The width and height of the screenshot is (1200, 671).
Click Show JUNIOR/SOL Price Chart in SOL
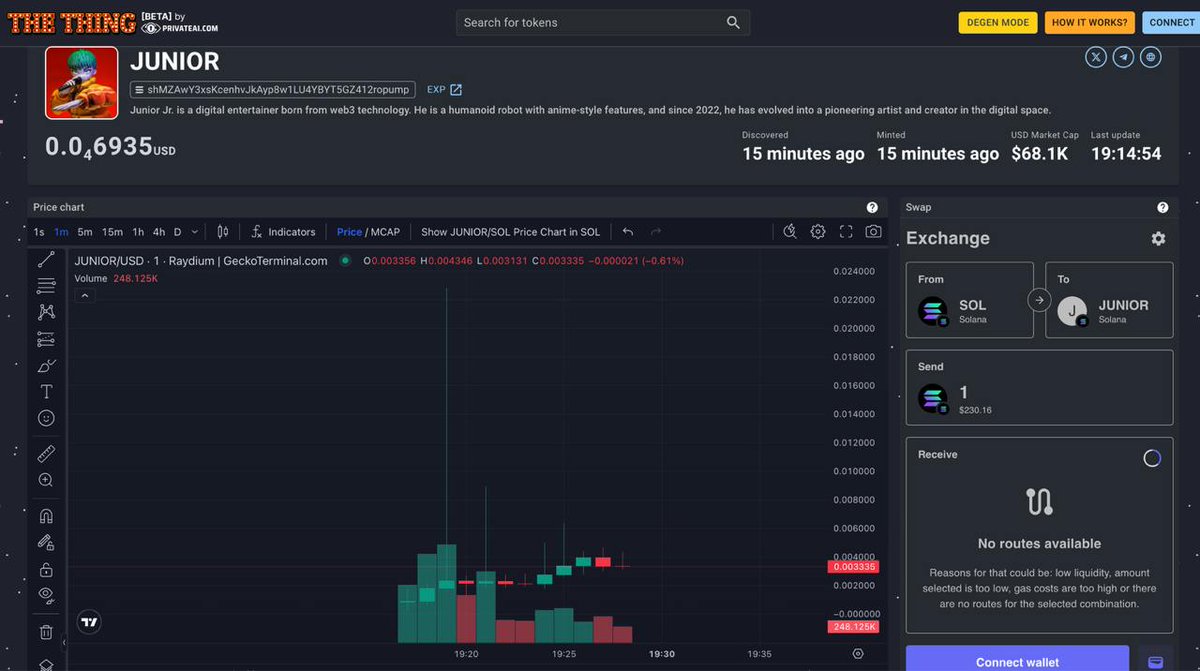point(510,232)
